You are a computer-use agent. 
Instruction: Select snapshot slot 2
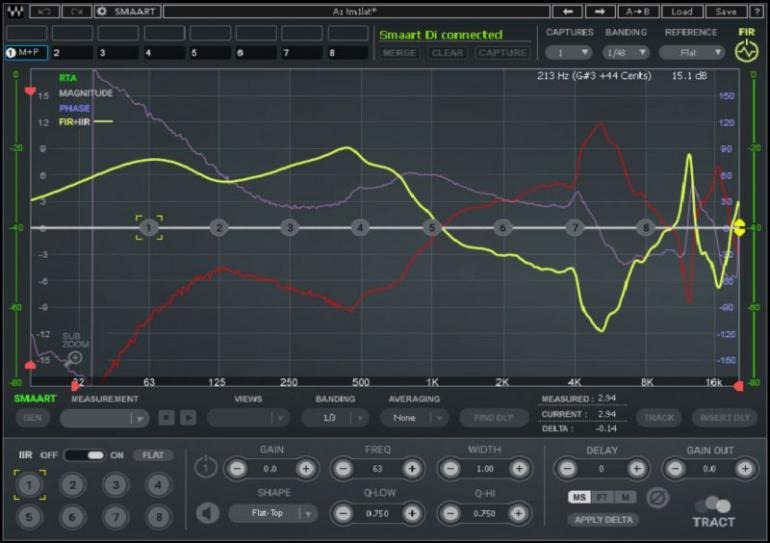(72, 52)
